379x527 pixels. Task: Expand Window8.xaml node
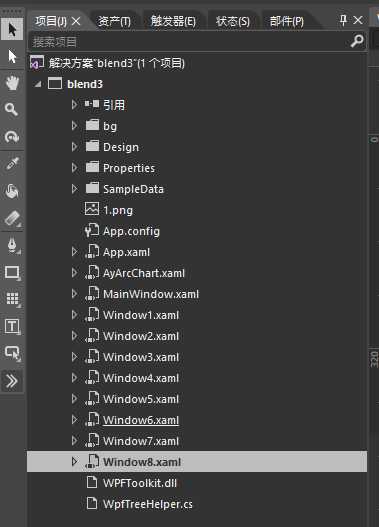click(x=75, y=461)
